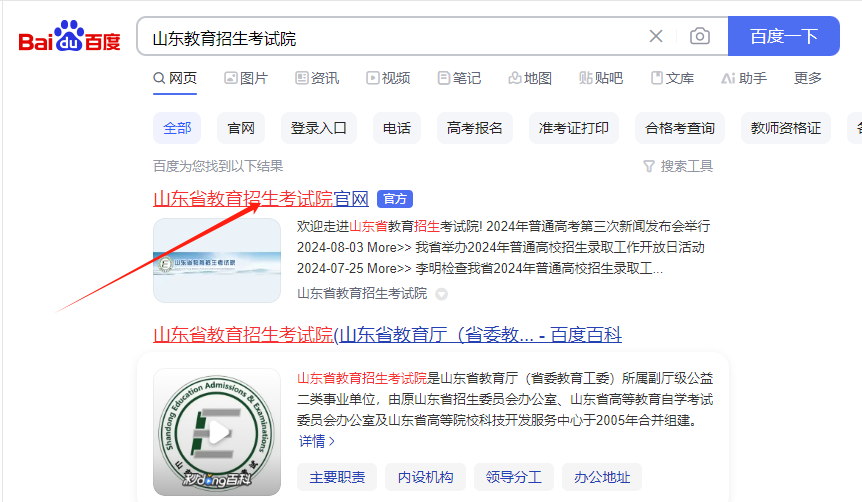Play the 秒懂百科 video thumbnail
The width and height of the screenshot is (862, 502).
click(x=217, y=432)
